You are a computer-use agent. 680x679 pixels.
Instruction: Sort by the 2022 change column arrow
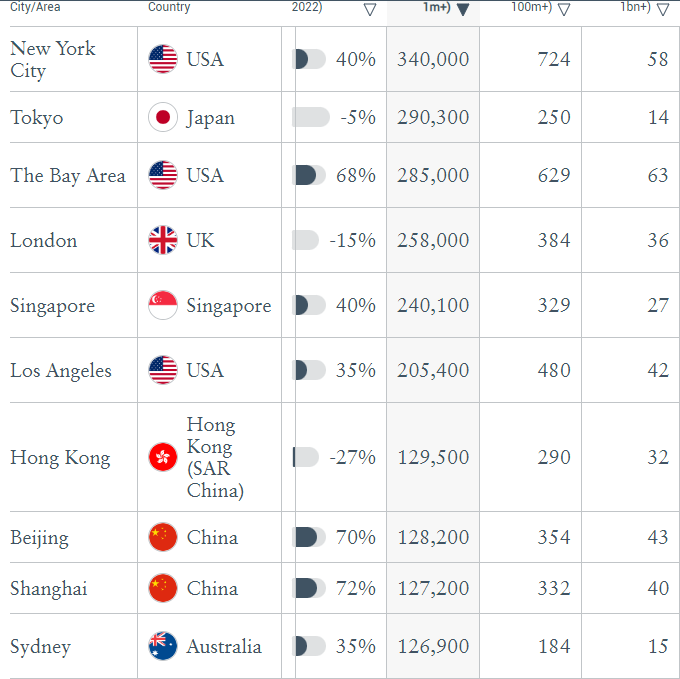(370, 9)
